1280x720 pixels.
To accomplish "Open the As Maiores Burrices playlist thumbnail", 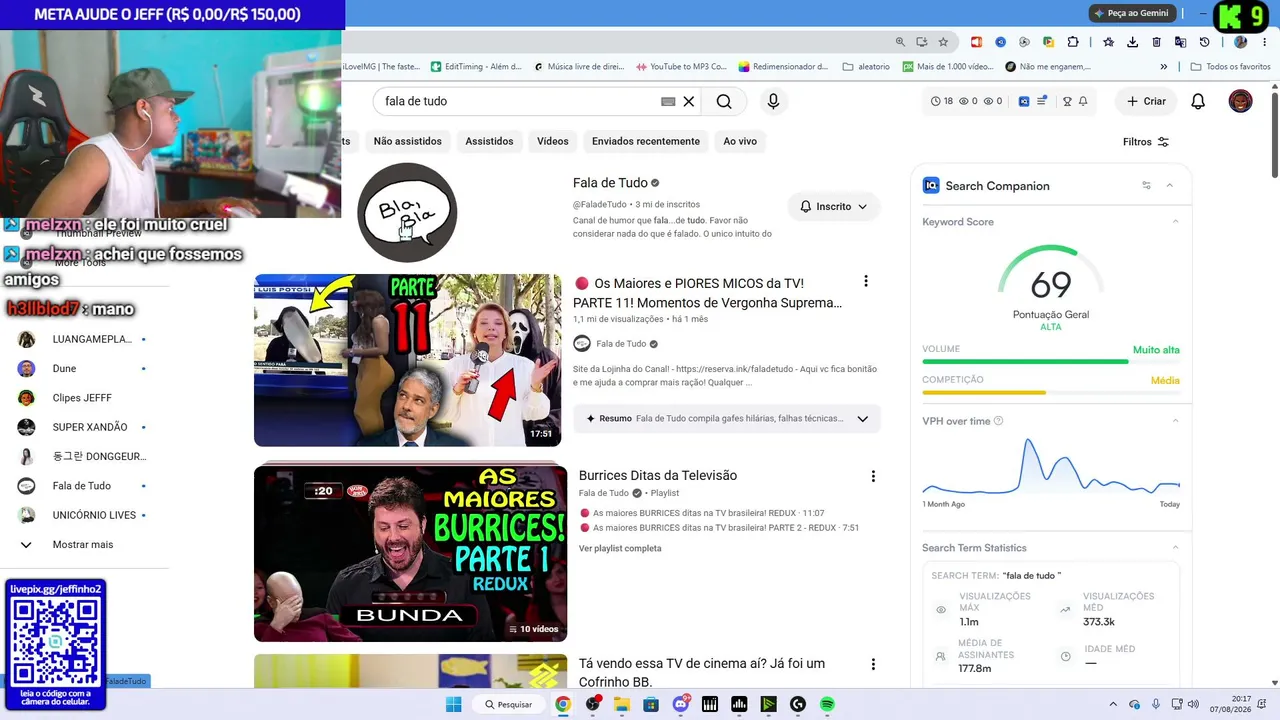I will 410,553.
